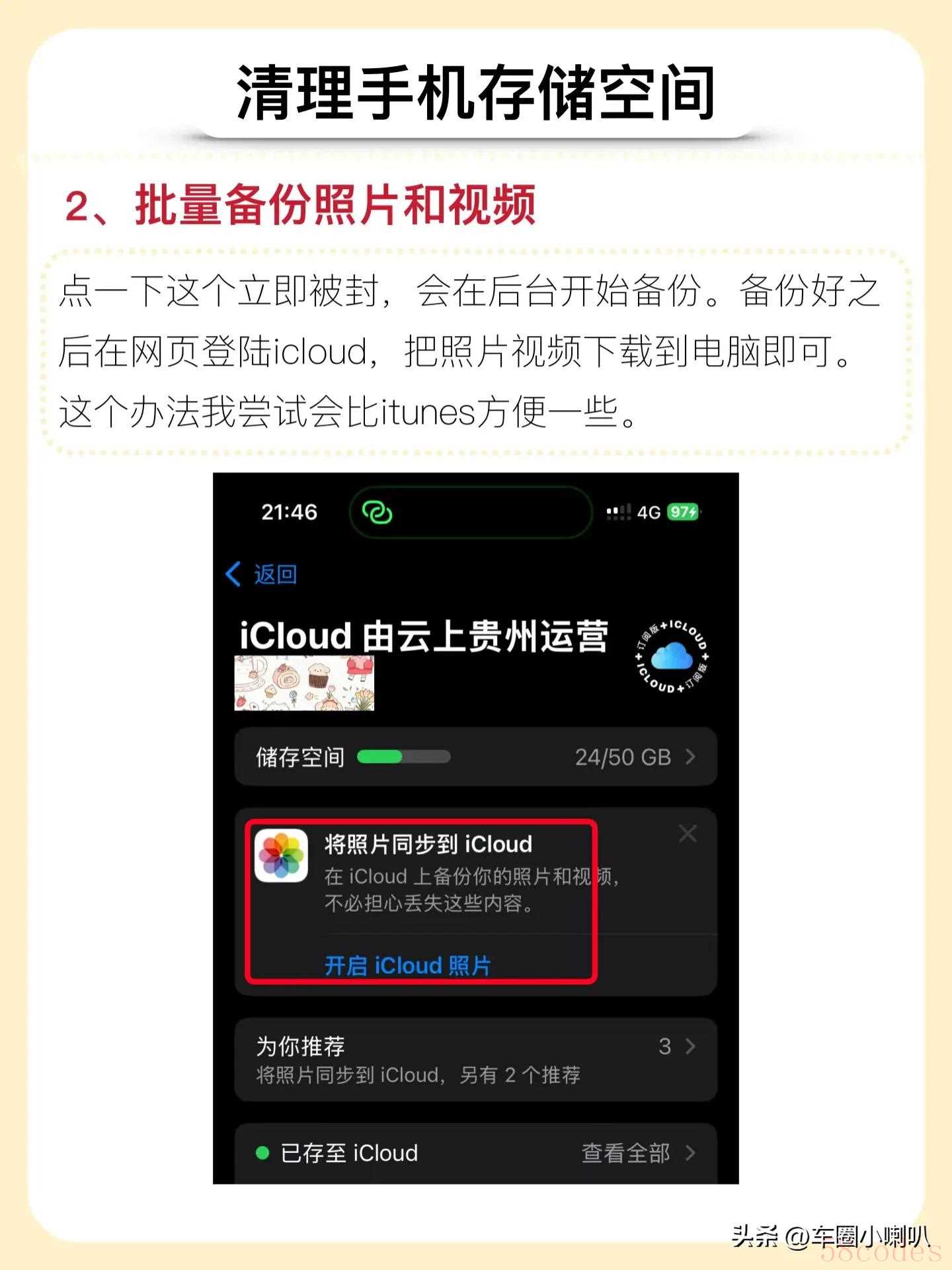The image size is (952, 1270).
Task: Tap the green dot beside 已存至 iCloud
Action: 262,1153
